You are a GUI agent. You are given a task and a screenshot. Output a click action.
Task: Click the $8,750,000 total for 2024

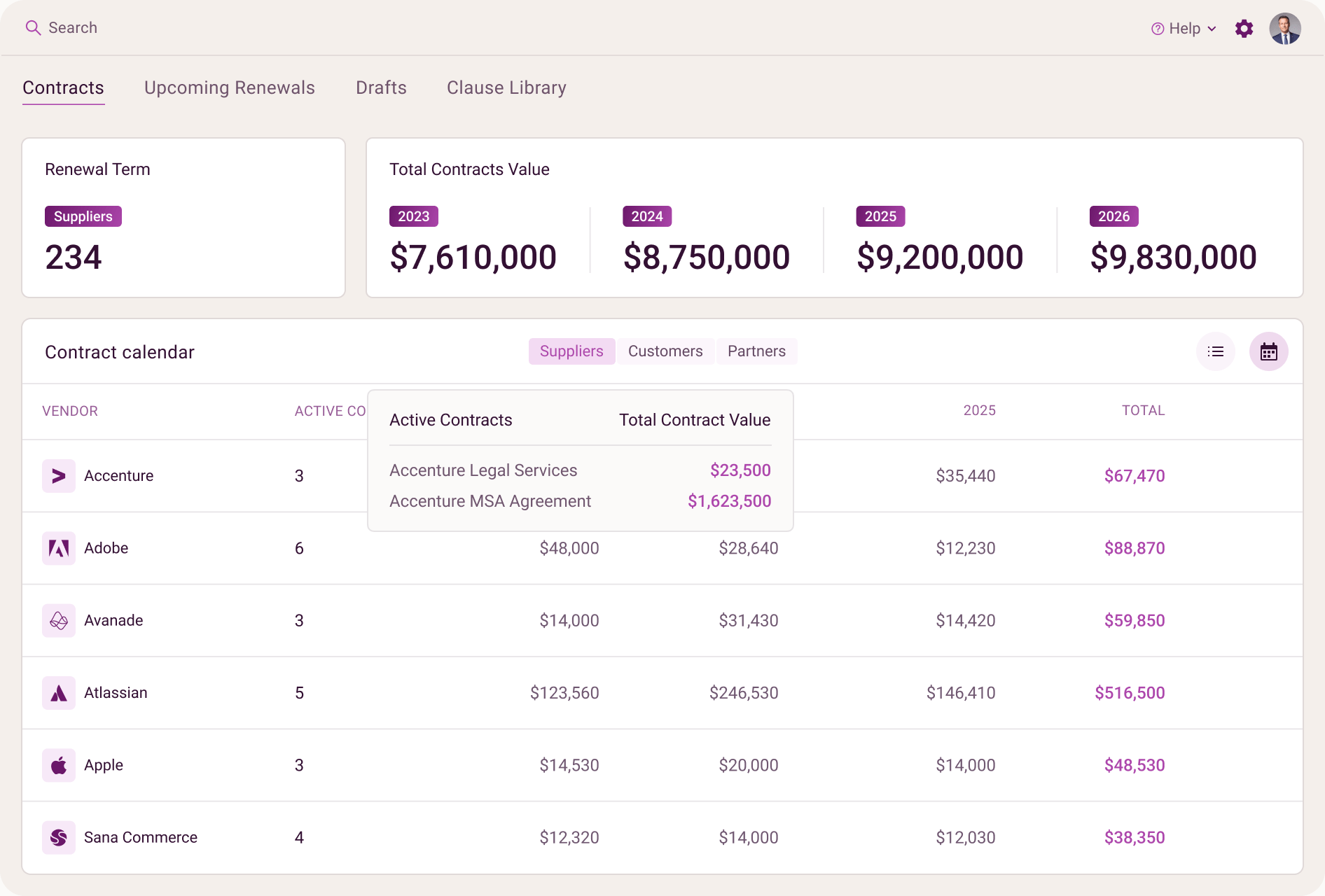(x=707, y=258)
